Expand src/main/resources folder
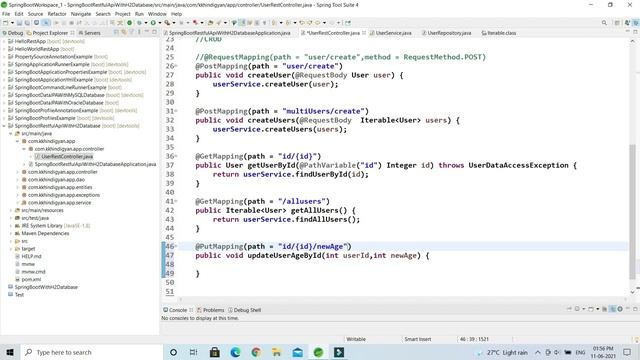640x360 pixels. pyautogui.click(x=11, y=210)
